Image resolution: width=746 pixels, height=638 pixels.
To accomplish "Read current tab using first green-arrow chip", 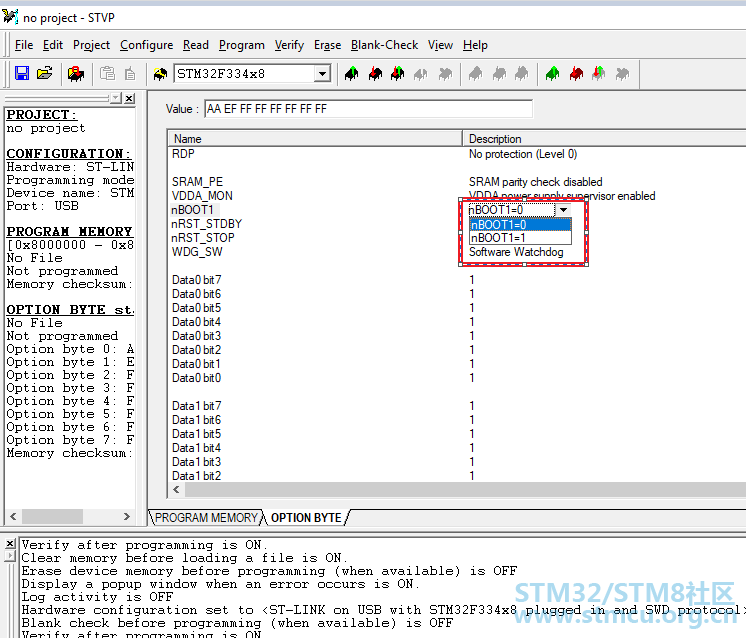I will coord(352,74).
